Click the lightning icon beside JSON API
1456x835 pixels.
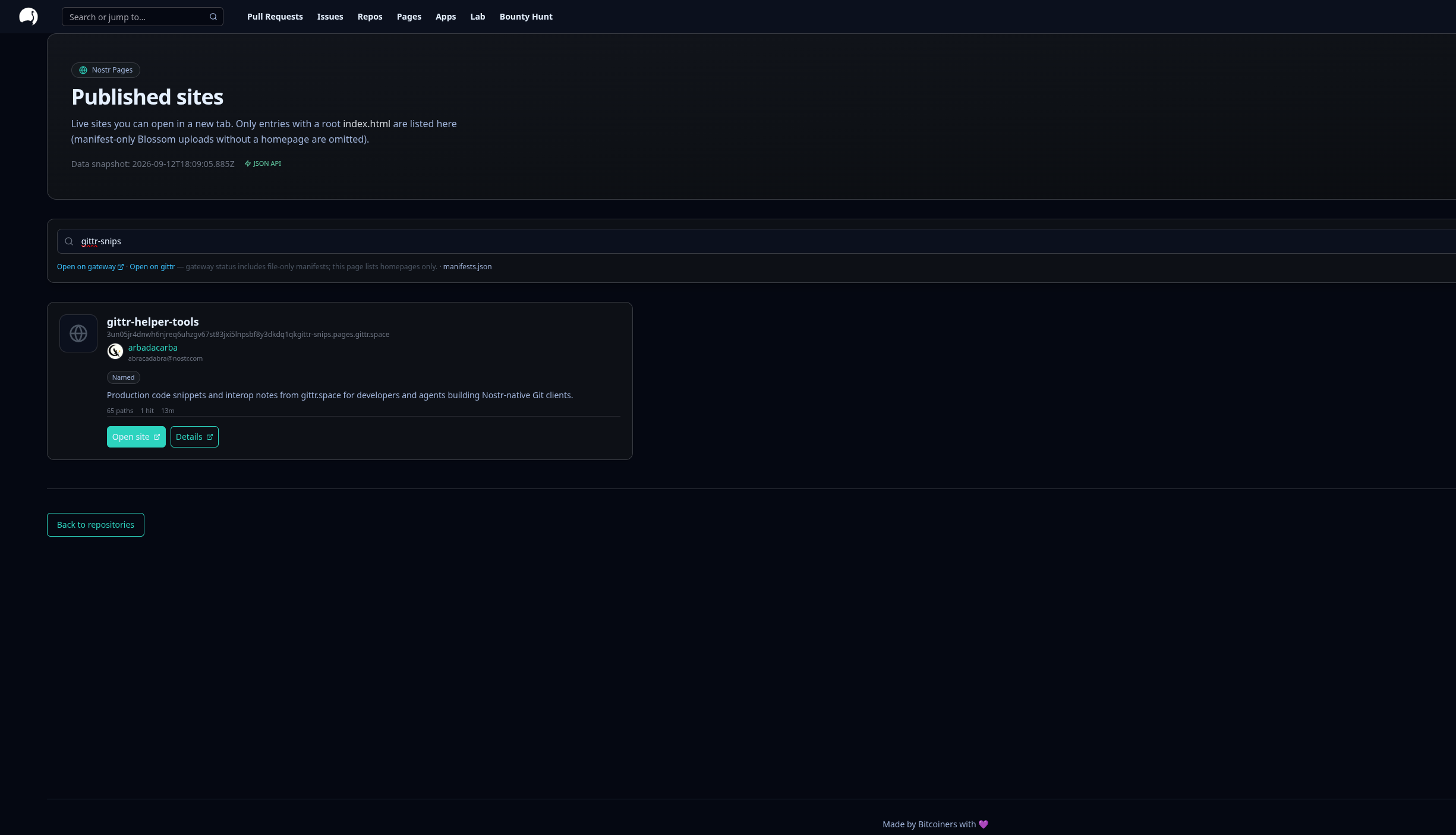[x=248, y=163]
